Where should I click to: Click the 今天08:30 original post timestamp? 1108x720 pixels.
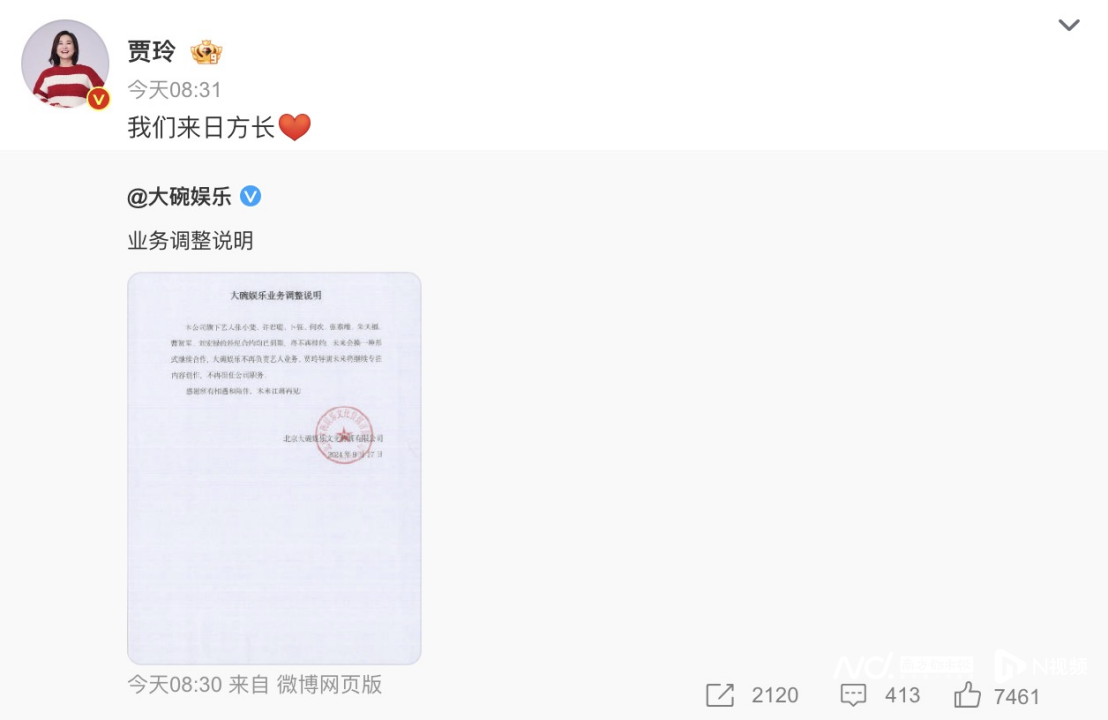(175, 684)
